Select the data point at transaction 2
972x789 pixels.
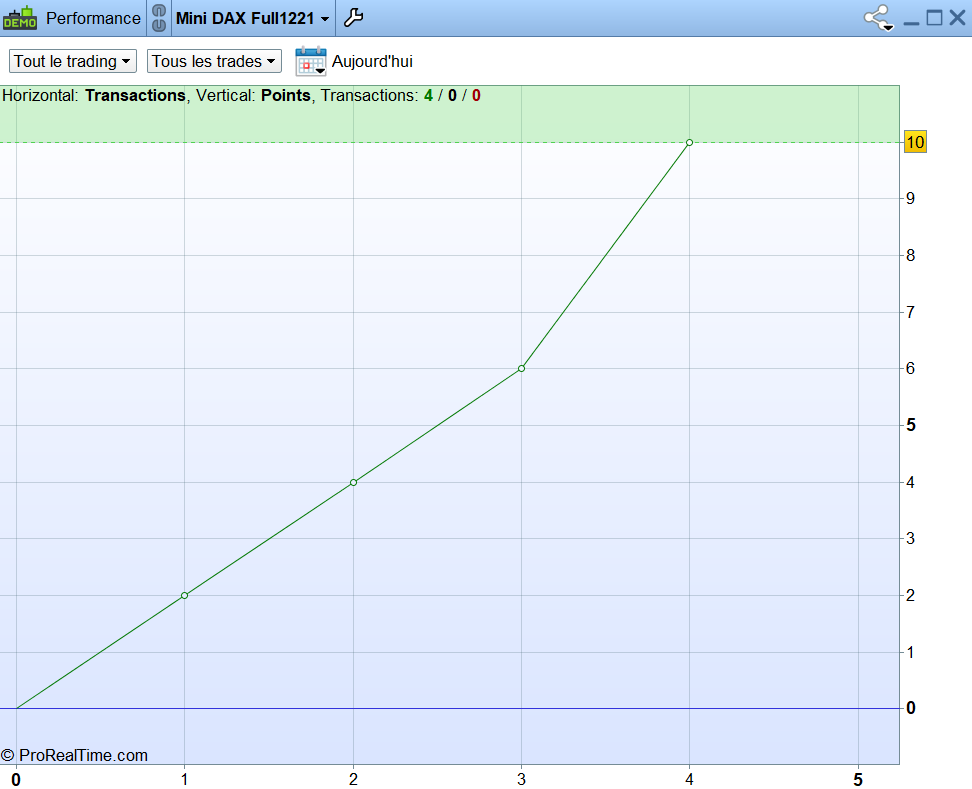(353, 482)
